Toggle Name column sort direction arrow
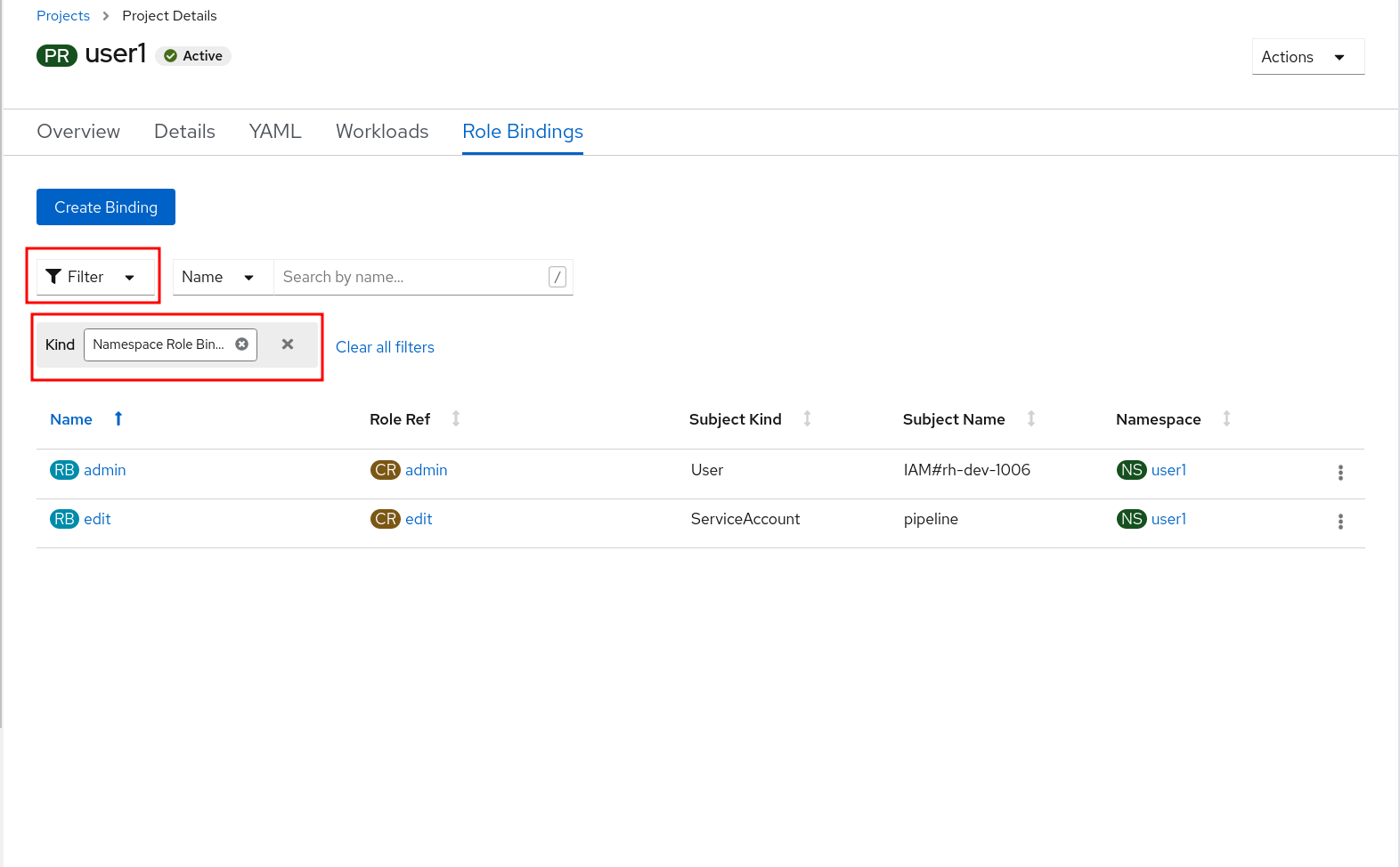This screenshot has height=867, width=1400. point(118,419)
